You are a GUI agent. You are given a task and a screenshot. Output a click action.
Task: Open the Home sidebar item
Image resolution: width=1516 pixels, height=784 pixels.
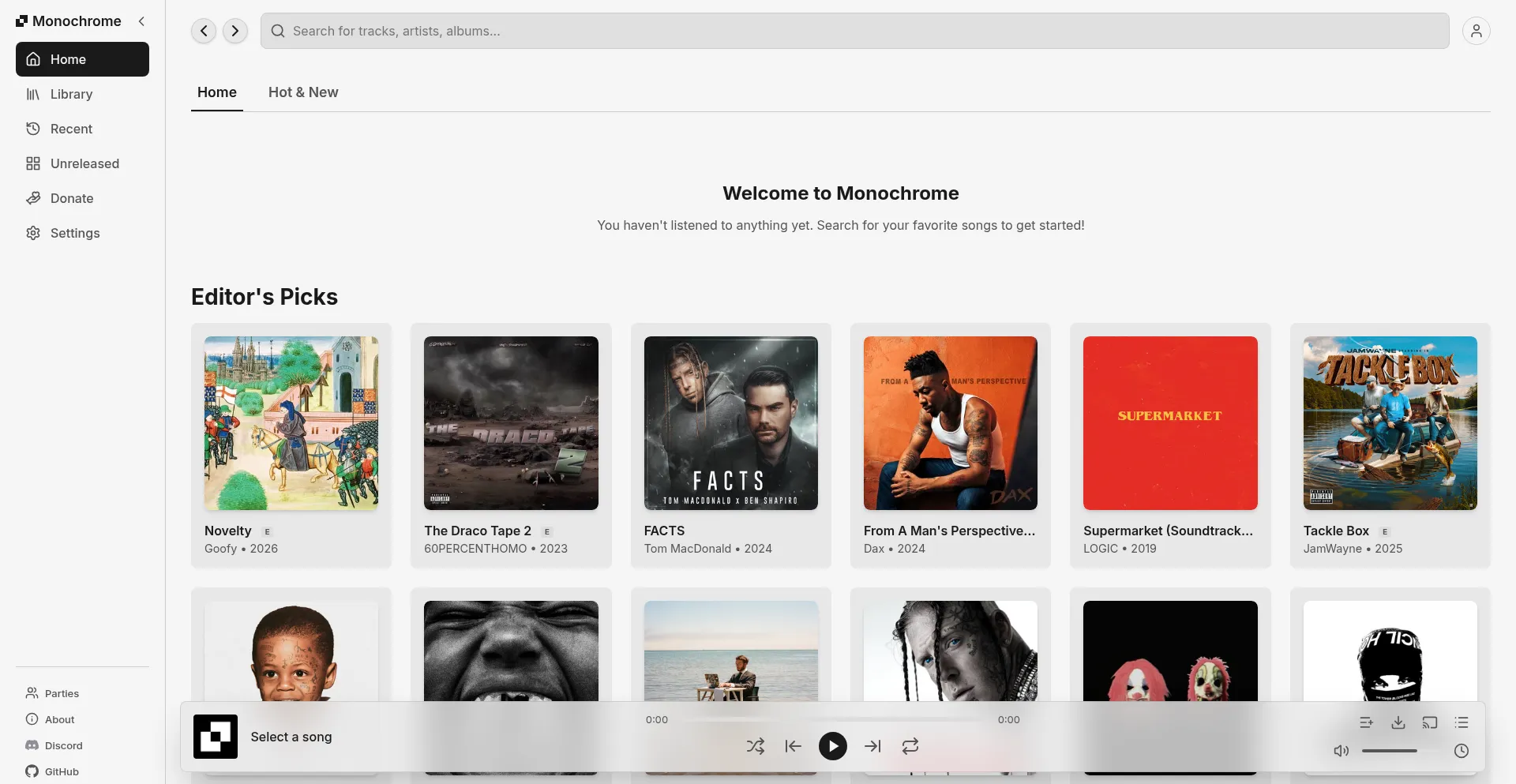pyautogui.click(x=82, y=59)
